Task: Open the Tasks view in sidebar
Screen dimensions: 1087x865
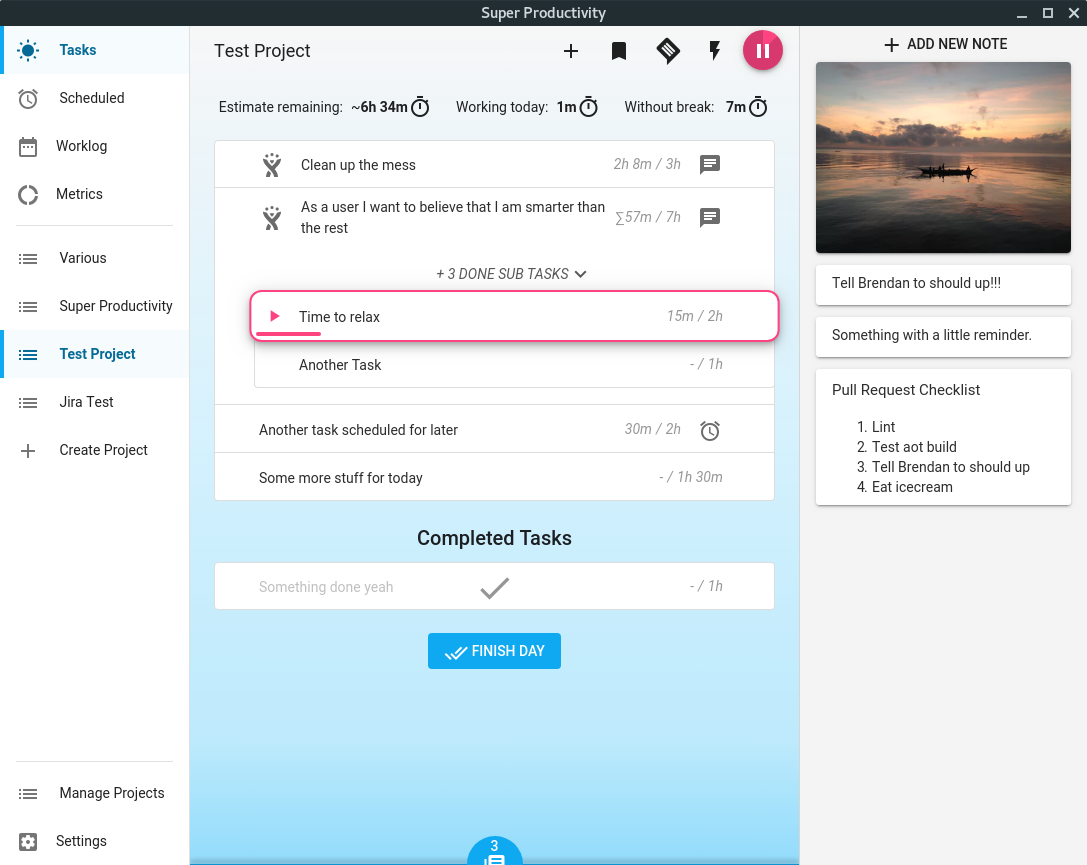Action: [x=95, y=50]
